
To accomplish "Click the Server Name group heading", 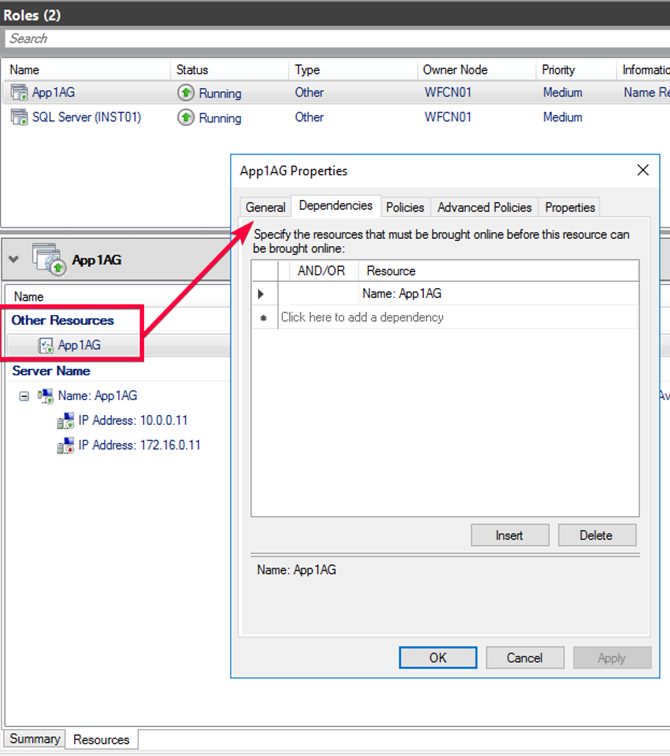I will coord(51,371).
